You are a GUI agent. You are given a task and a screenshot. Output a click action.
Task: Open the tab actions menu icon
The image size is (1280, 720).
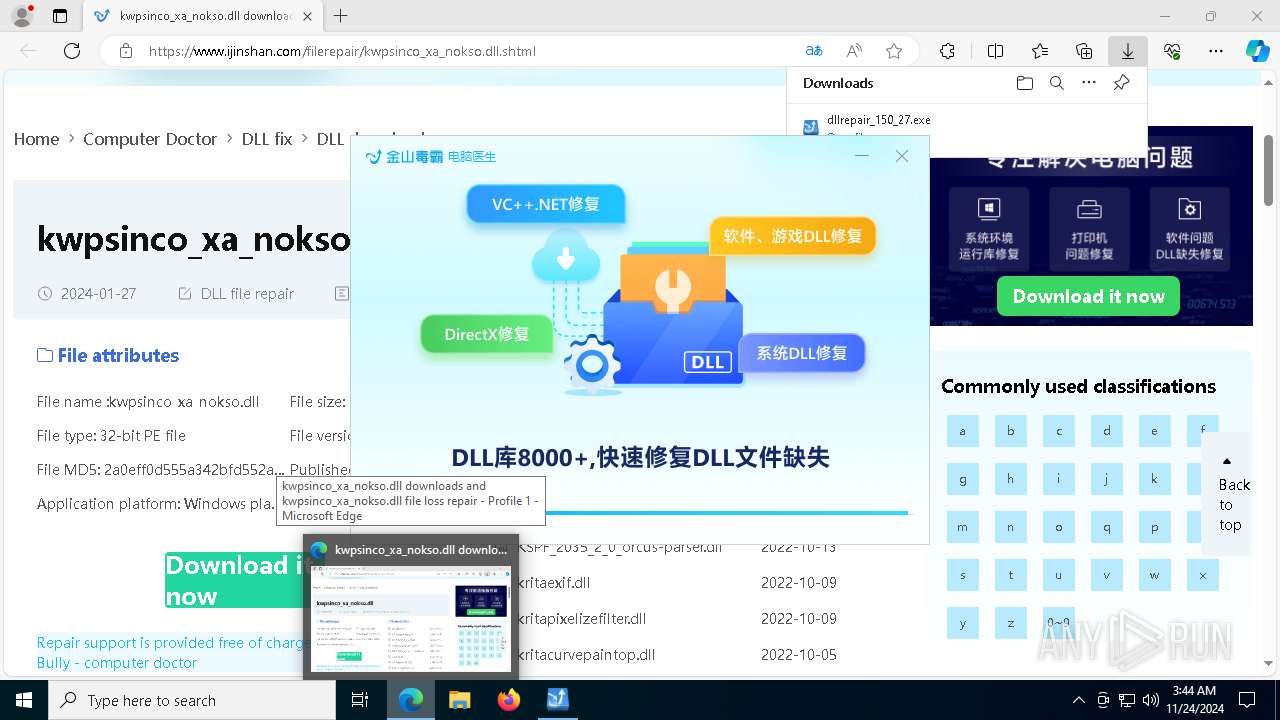pyautogui.click(x=60, y=16)
